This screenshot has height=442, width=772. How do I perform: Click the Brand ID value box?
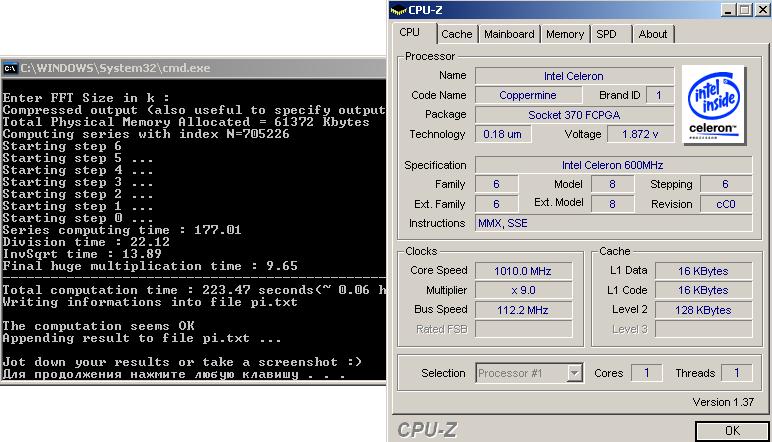659,95
